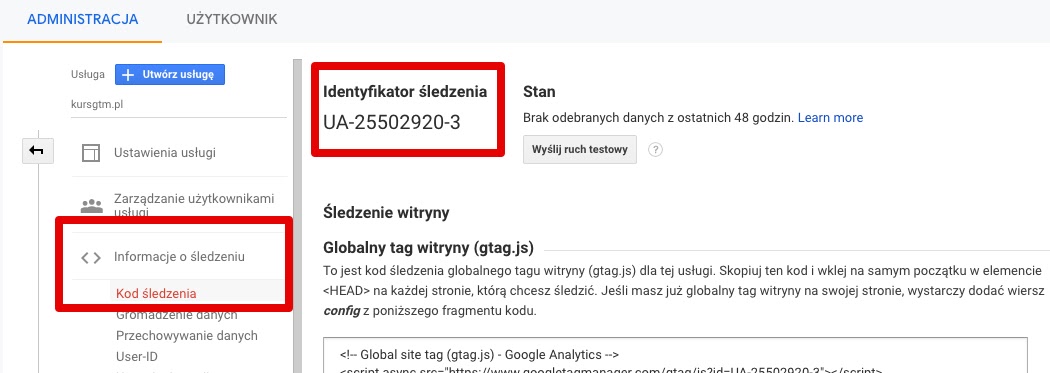Click Wyślij ruch testowy button
Image resolution: width=1050 pixels, height=373 pixels.
580,149
